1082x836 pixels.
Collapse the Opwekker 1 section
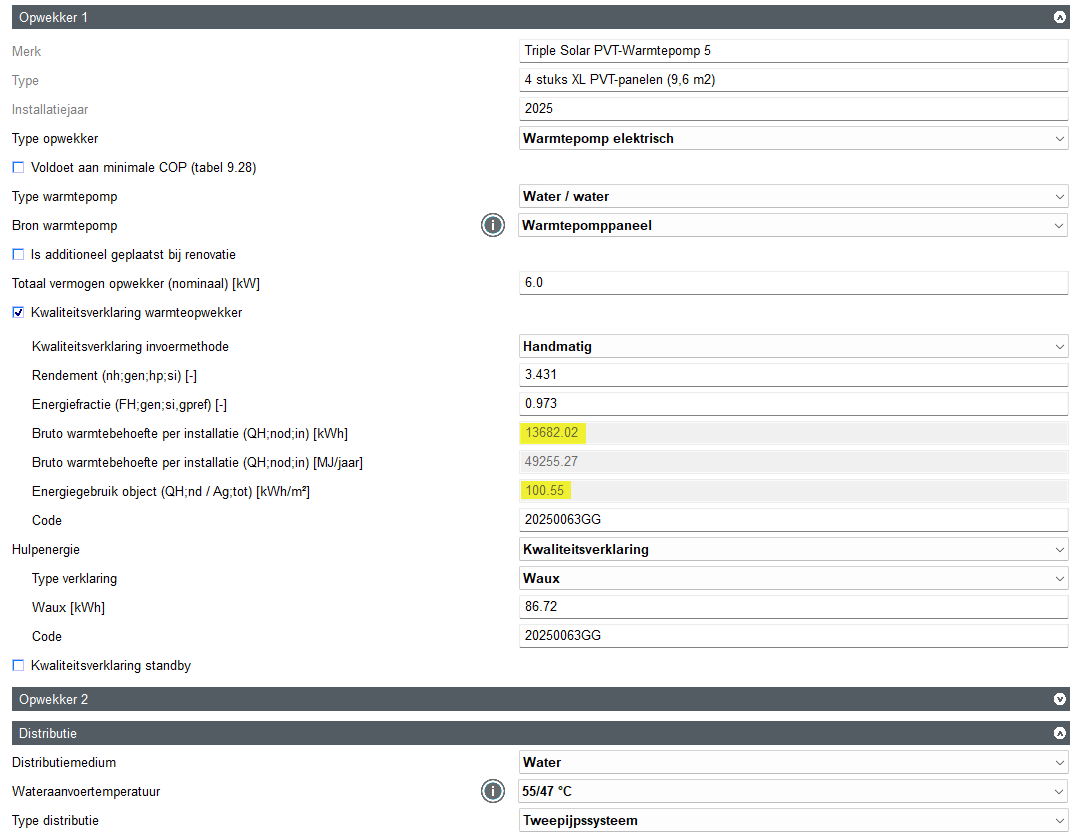tap(1060, 17)
